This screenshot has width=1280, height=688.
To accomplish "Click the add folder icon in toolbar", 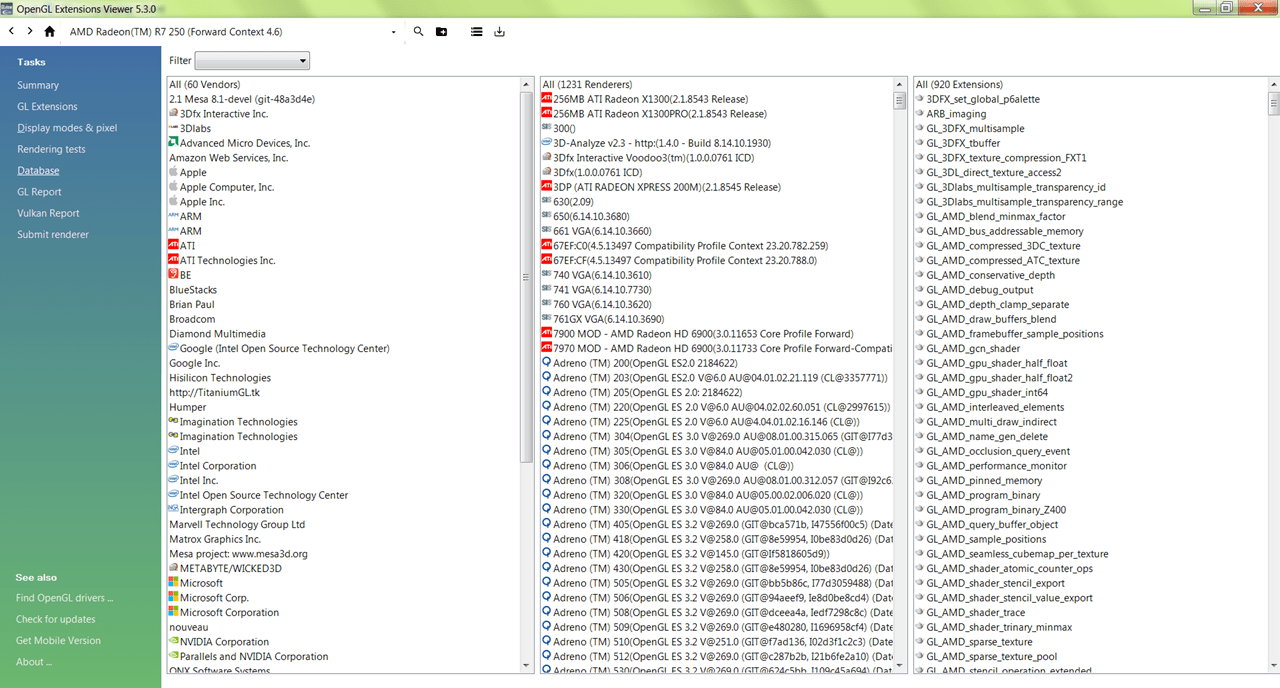I will (x=442, y=31).
